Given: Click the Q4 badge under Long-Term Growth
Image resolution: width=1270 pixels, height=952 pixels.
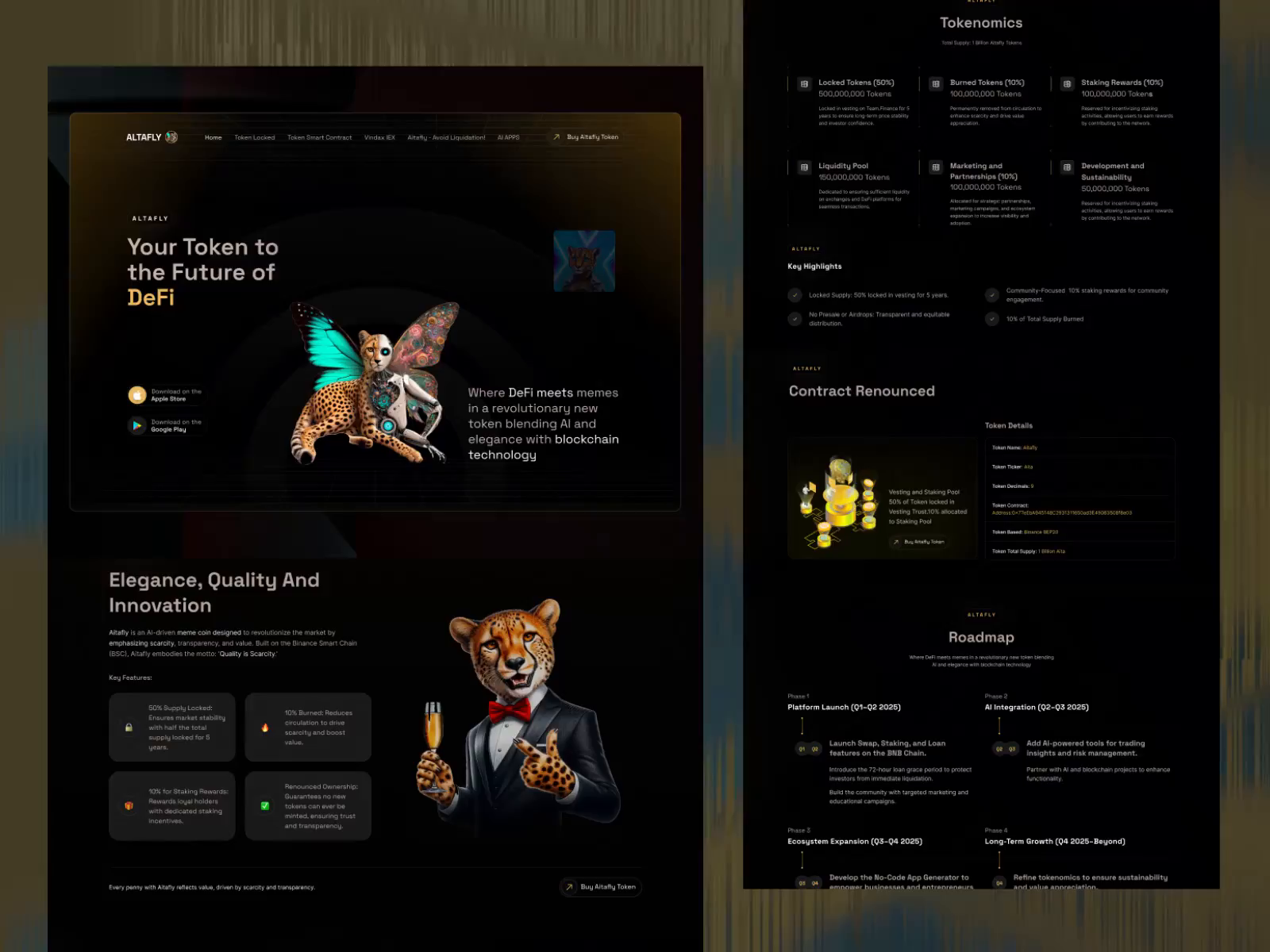Looking at the screenshot, I should (999, 883).
